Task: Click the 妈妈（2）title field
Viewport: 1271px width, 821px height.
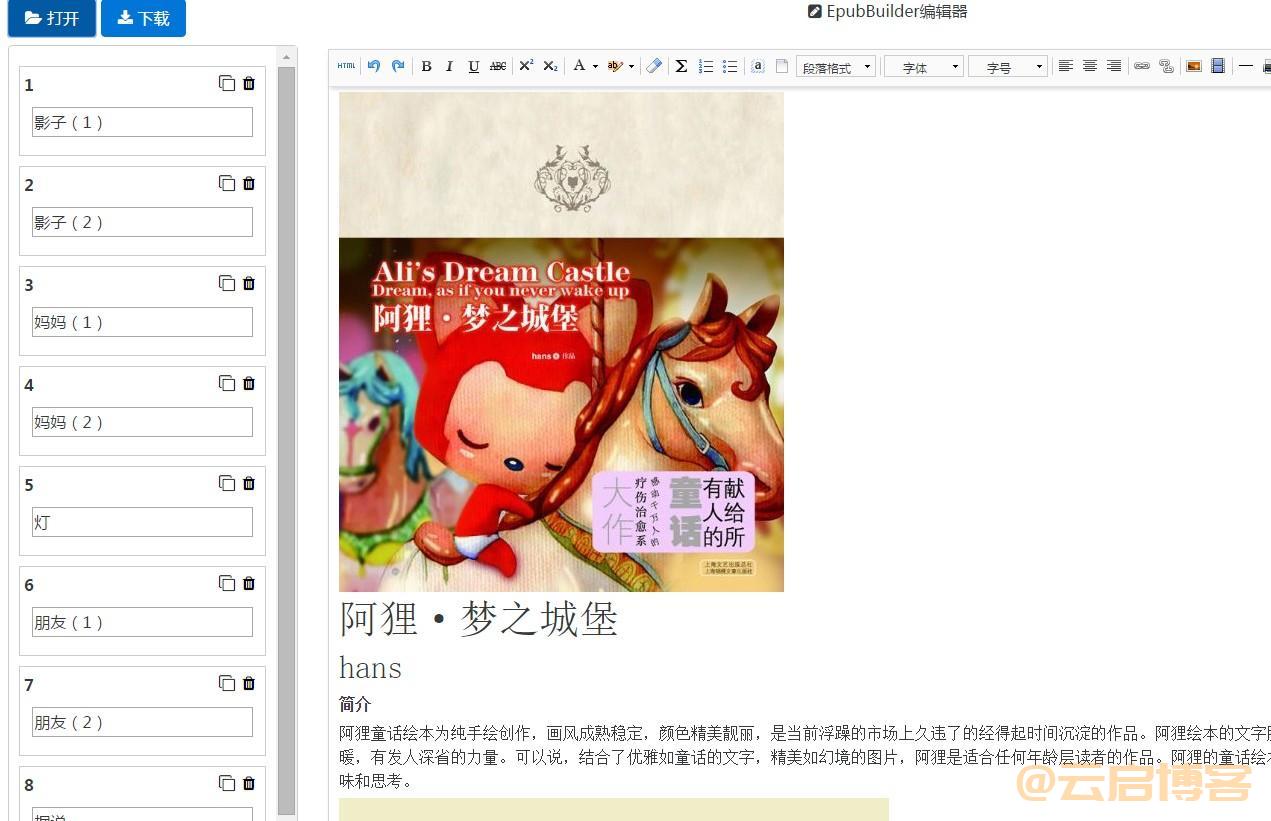Action: pyautogui.click(x=142, y=422)
